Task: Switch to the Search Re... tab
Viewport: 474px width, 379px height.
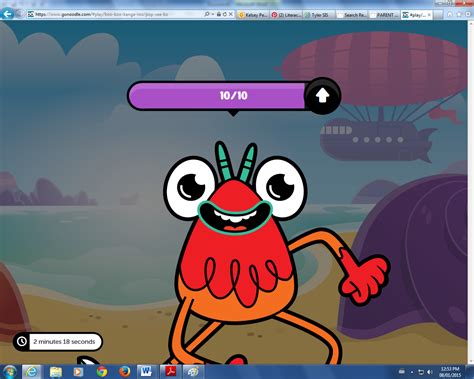Action: [x=351, y=15]
